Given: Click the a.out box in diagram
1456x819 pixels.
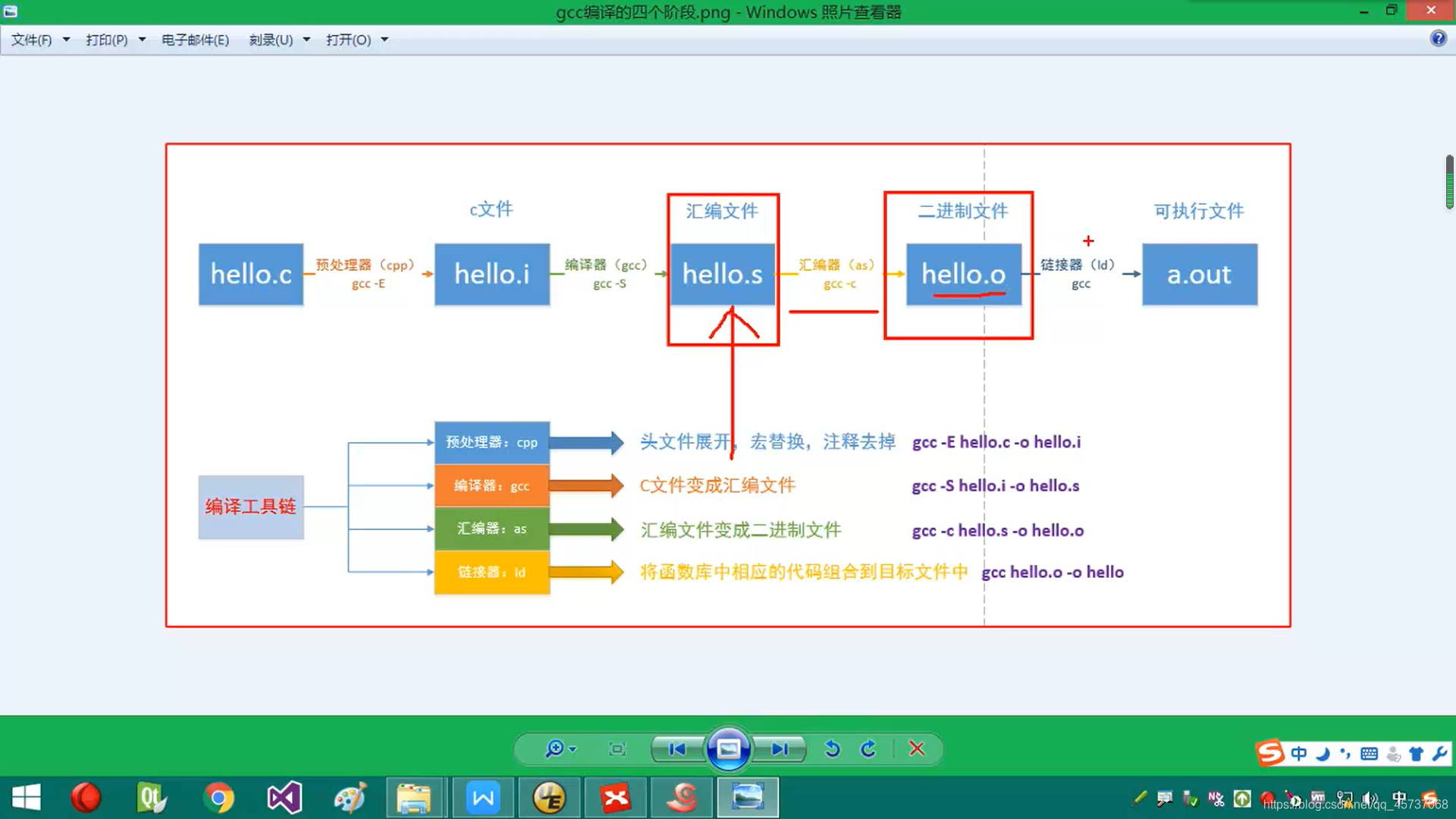Looking at the screenshot, I should tap(1200, 275).
